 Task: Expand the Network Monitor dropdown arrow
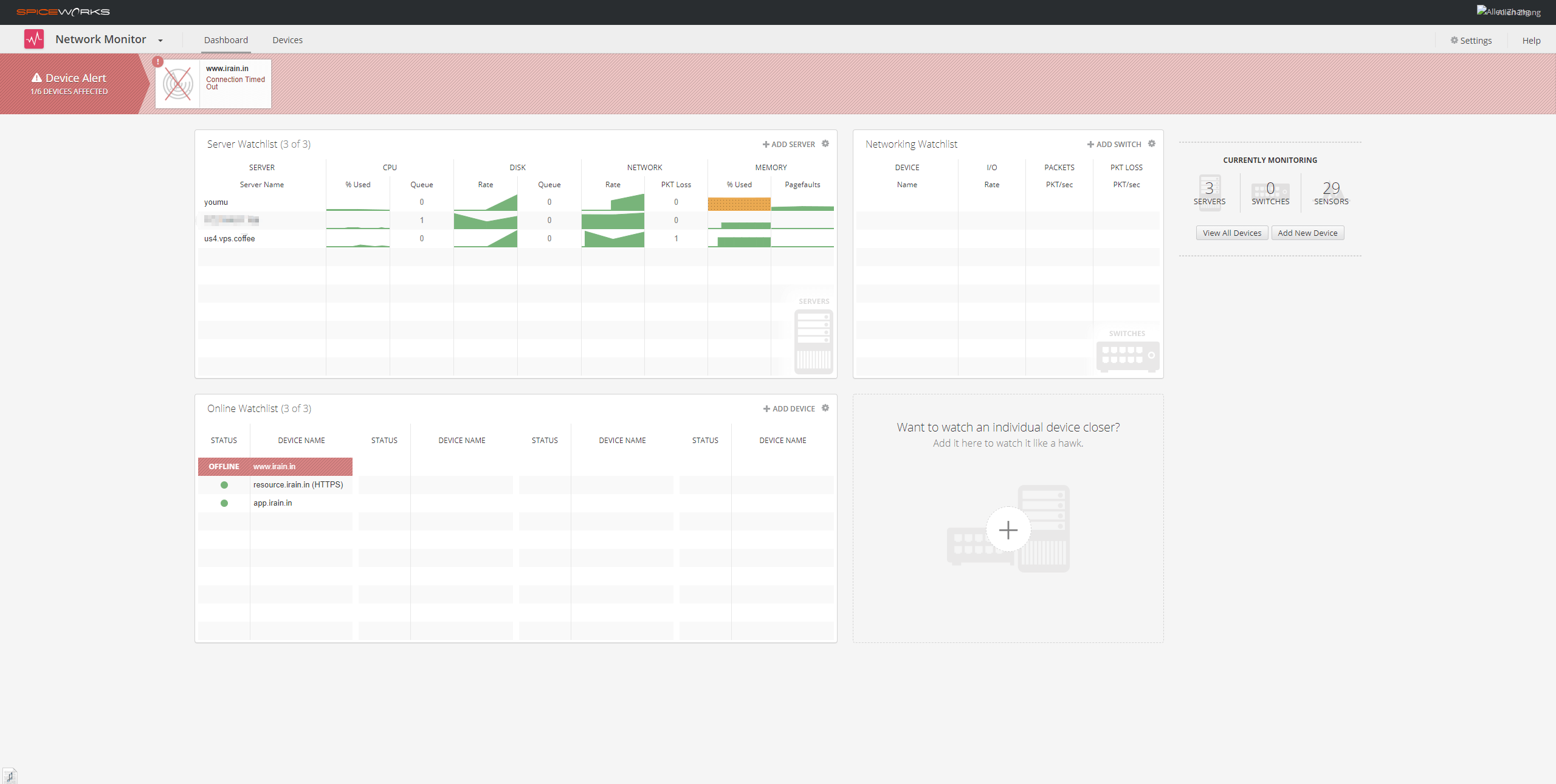click(160, 41)
